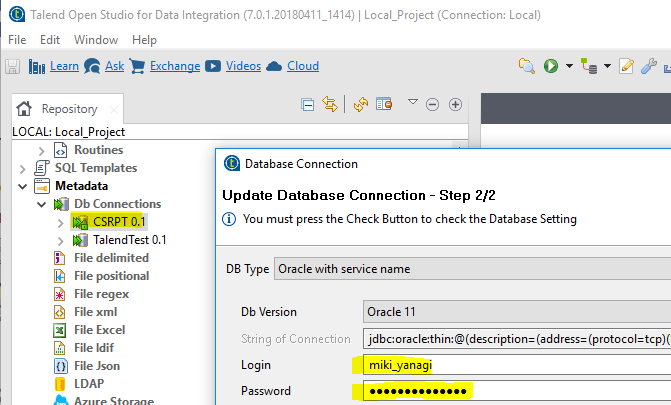Open the Window menu
671x405 pixels.
click(x=96, y=40)
